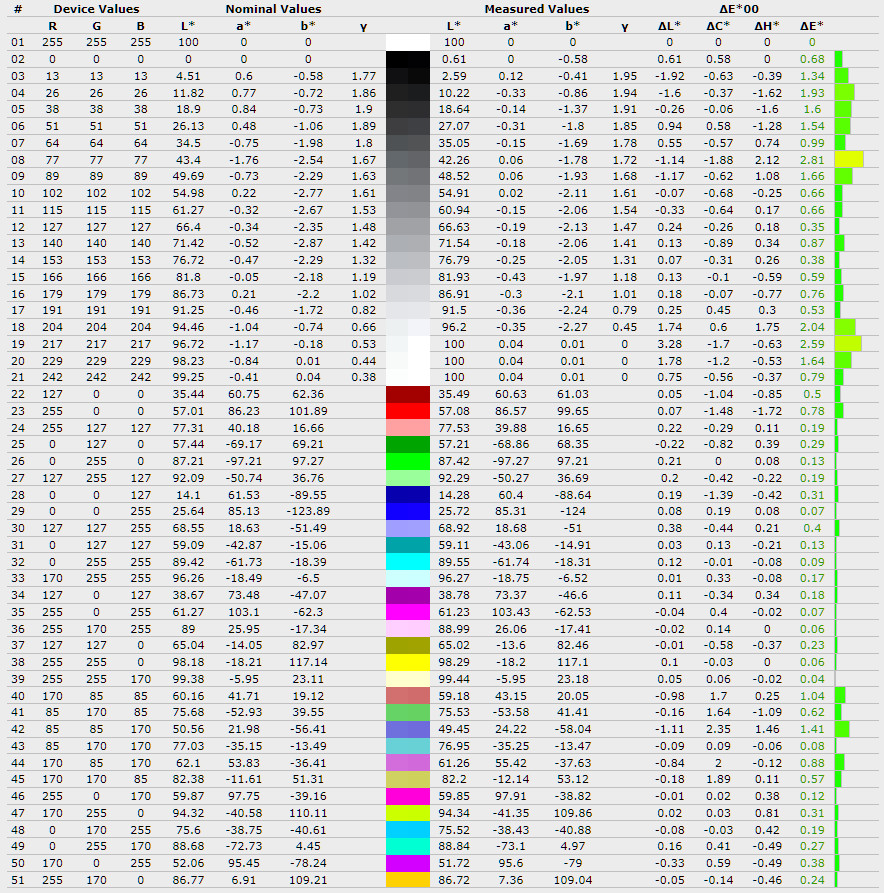The width and height of the screenshot is (884, 893).
Task: Select the yellow swatch in row 38
Action: click(408, 662)
